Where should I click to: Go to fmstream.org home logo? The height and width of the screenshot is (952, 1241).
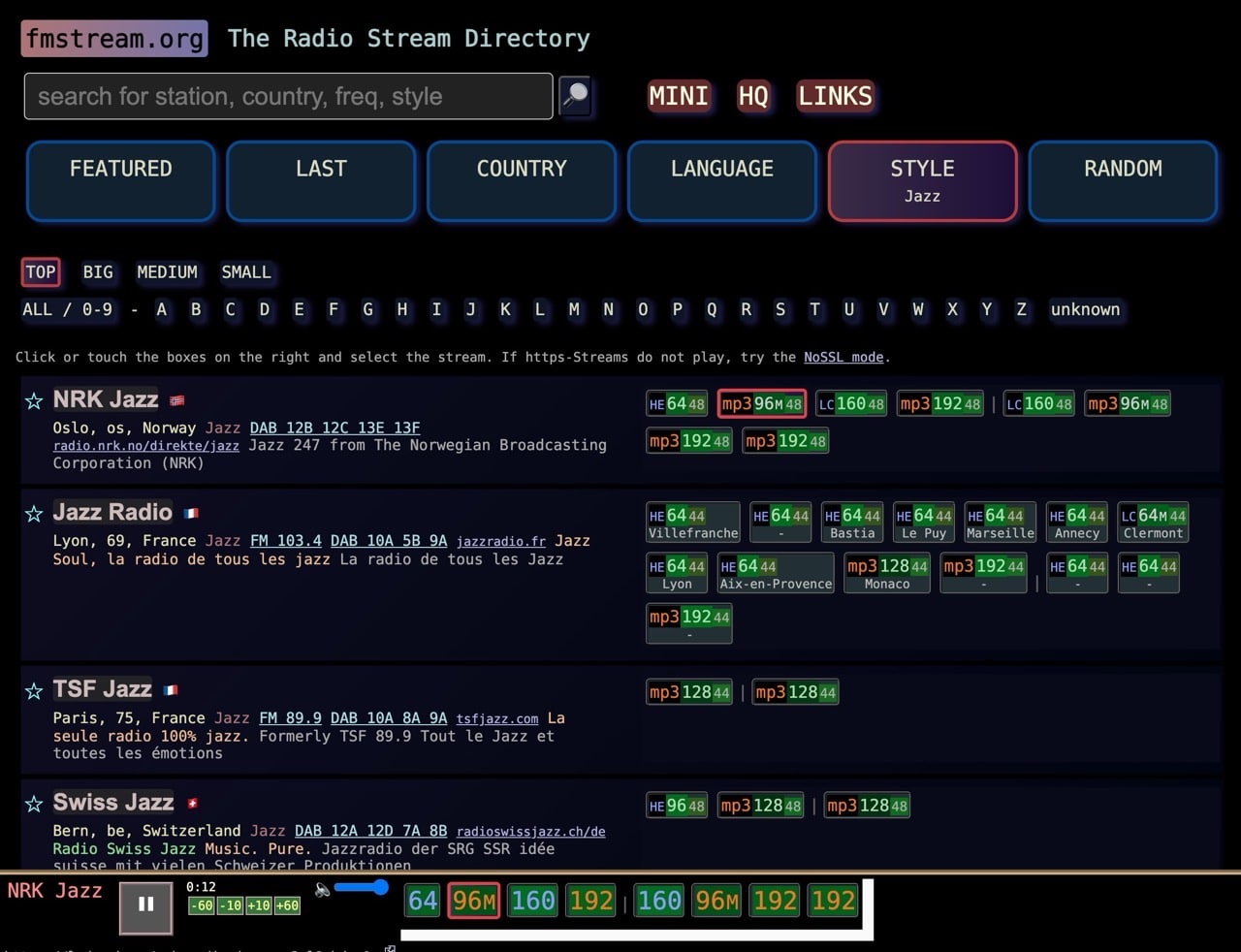(x=114, y=39)
